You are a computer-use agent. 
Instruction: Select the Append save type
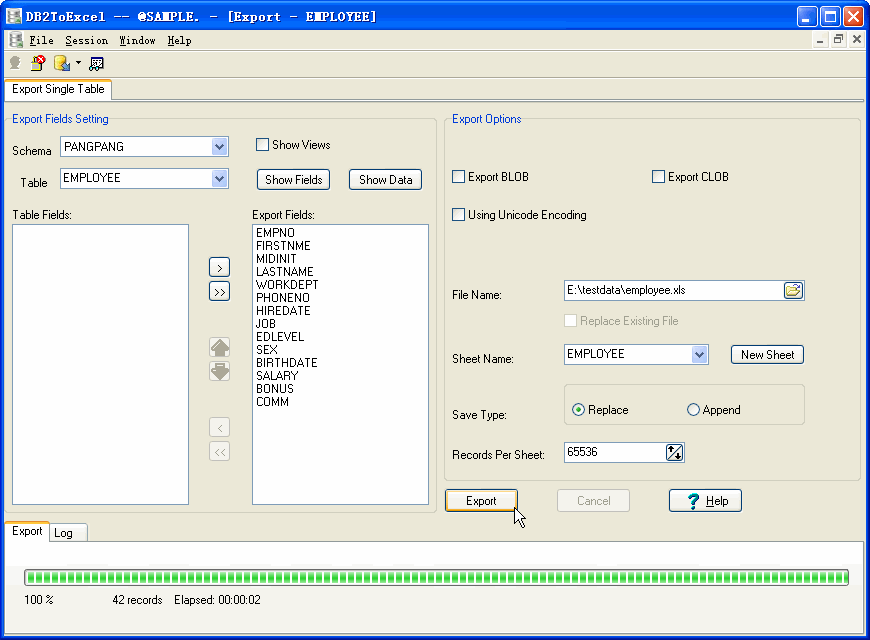[693, 410]
